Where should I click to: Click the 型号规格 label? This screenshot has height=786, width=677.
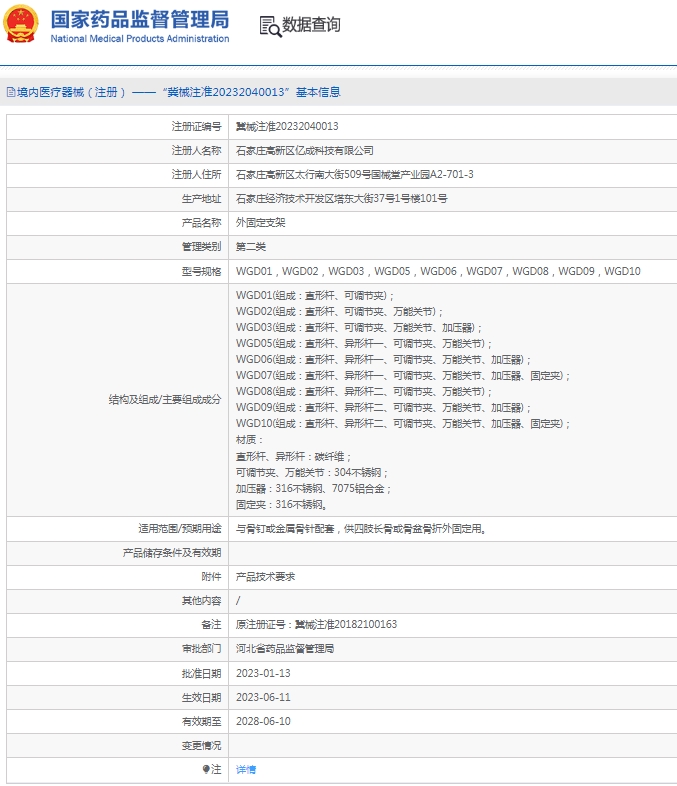pos(201,271)
